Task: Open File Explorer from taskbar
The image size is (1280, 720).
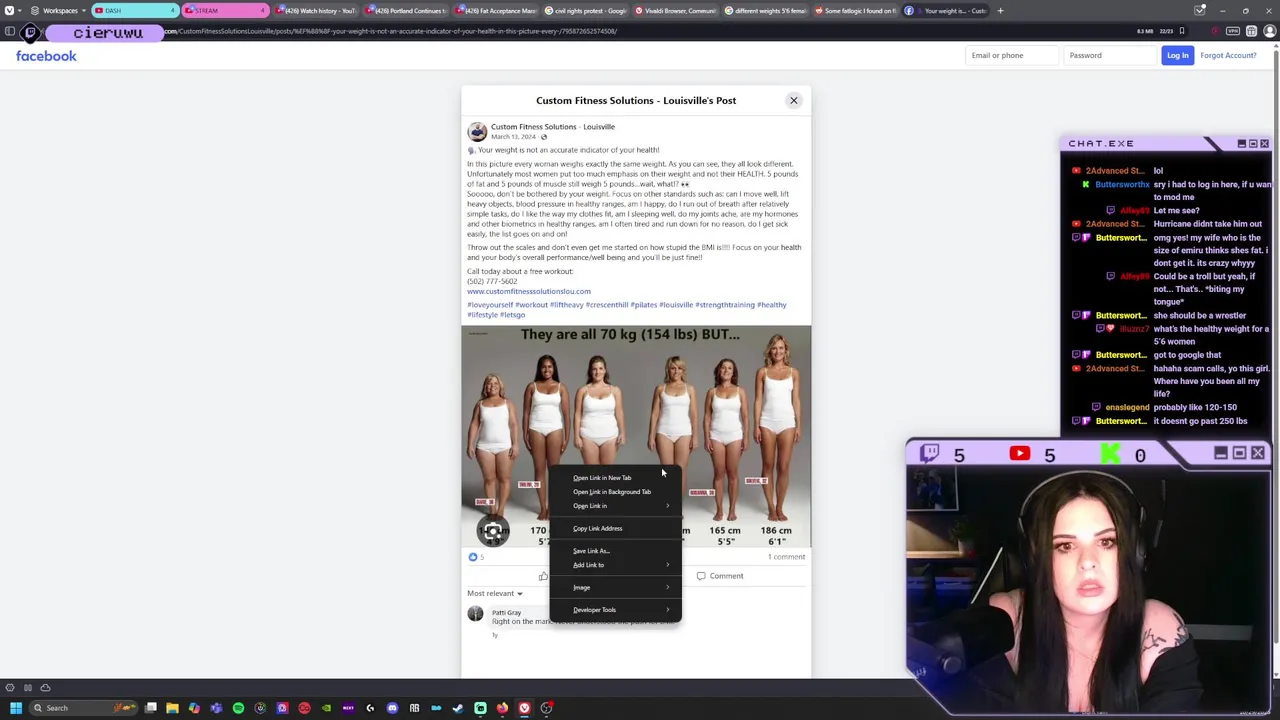Action: pos(172,708)
